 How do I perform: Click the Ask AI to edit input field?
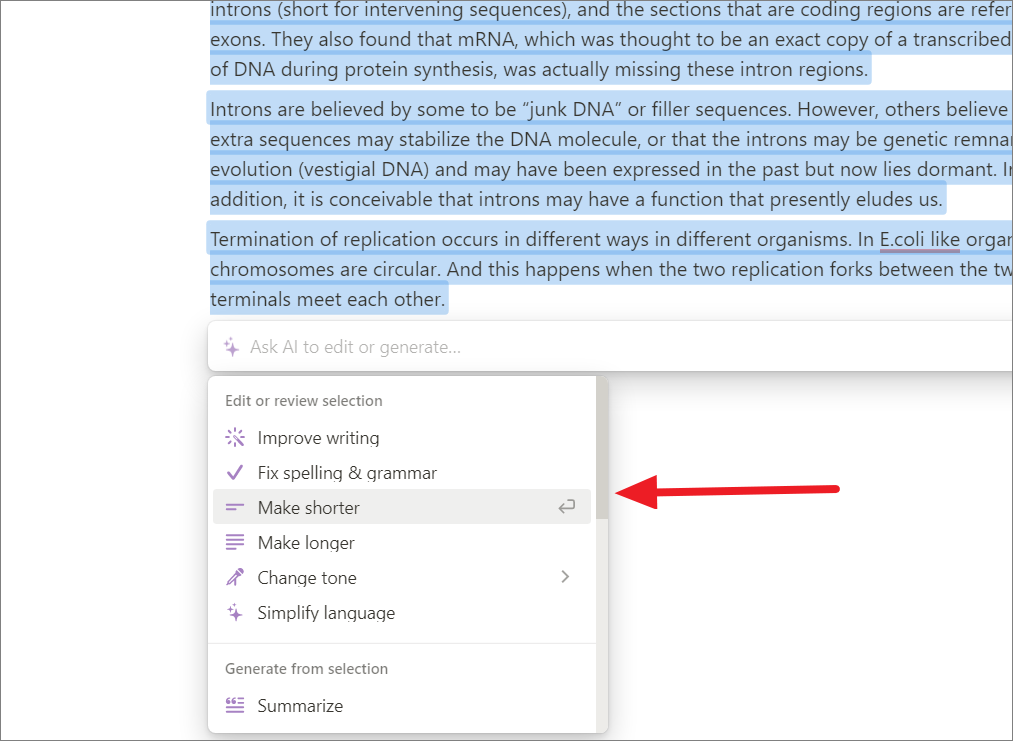coord(611,347)
